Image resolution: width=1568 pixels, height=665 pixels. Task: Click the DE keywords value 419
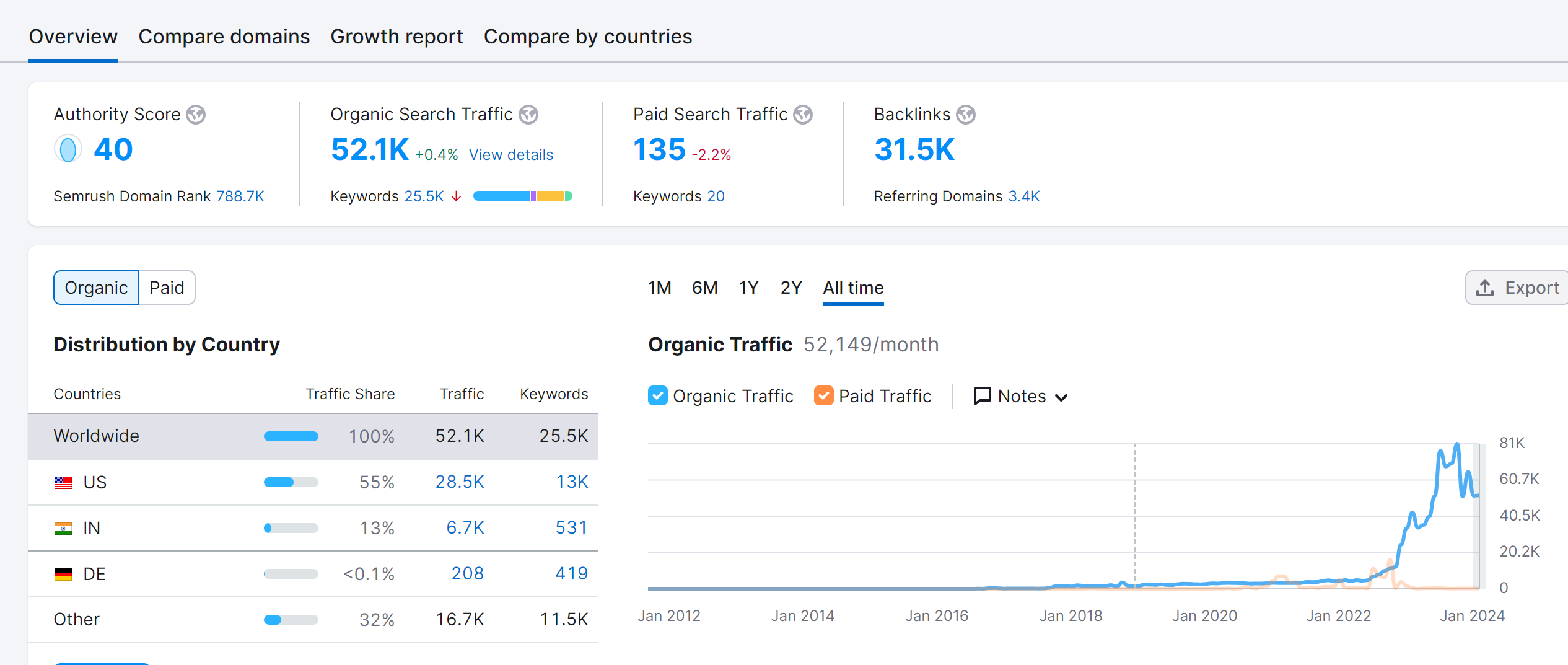click(571, 574)
